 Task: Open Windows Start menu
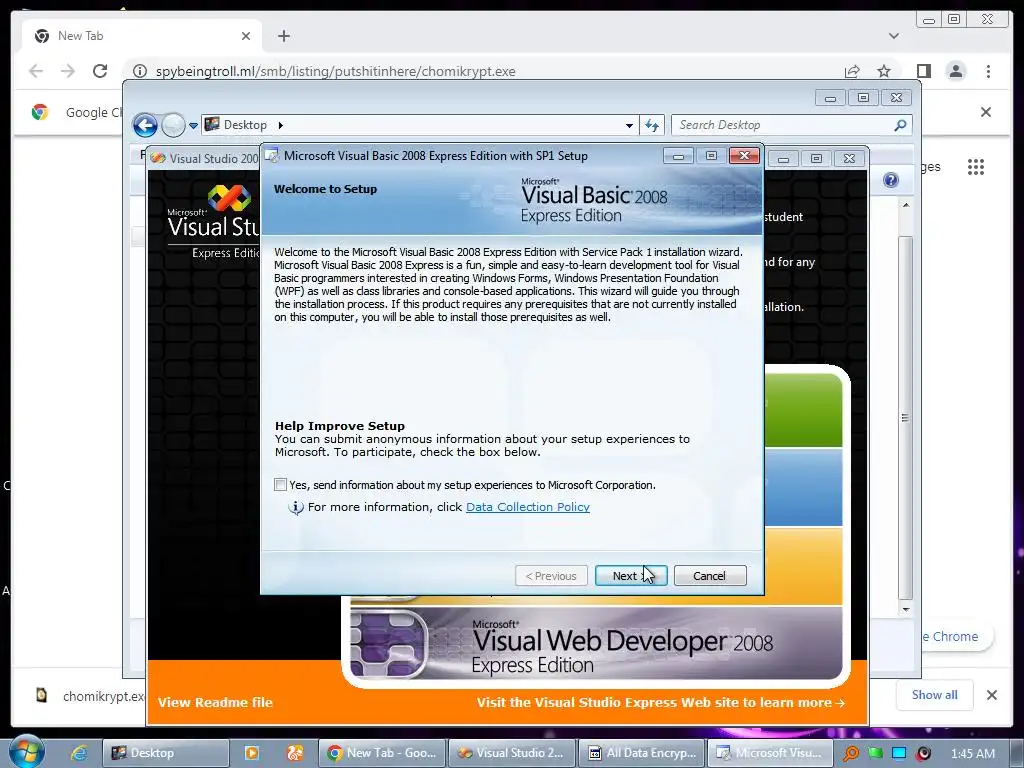click(26, 752)
